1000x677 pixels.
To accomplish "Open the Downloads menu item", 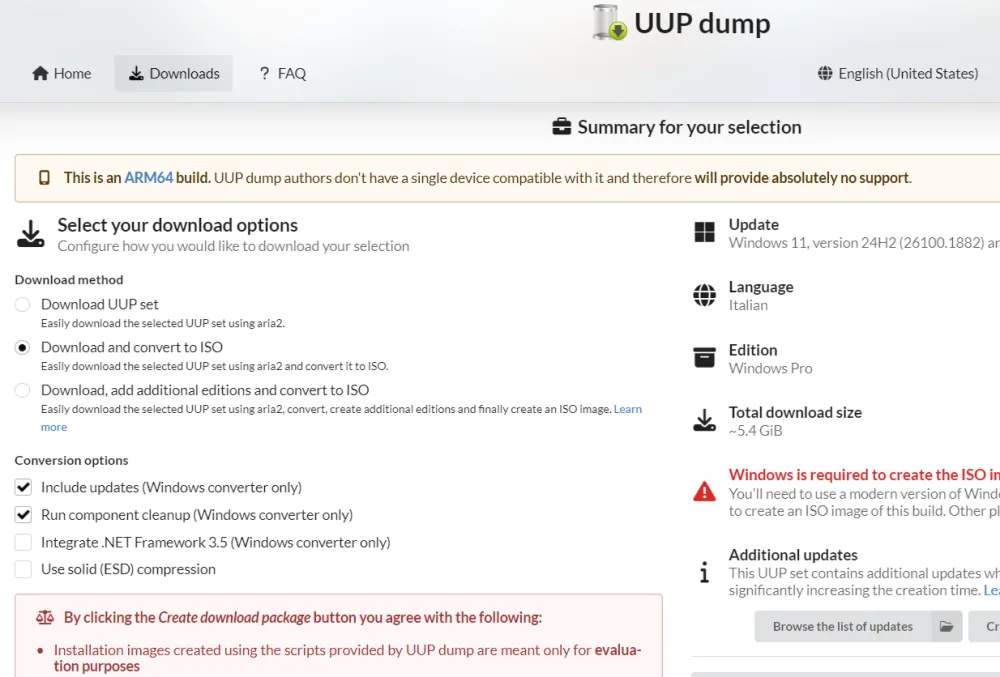I will pos(174,73).
